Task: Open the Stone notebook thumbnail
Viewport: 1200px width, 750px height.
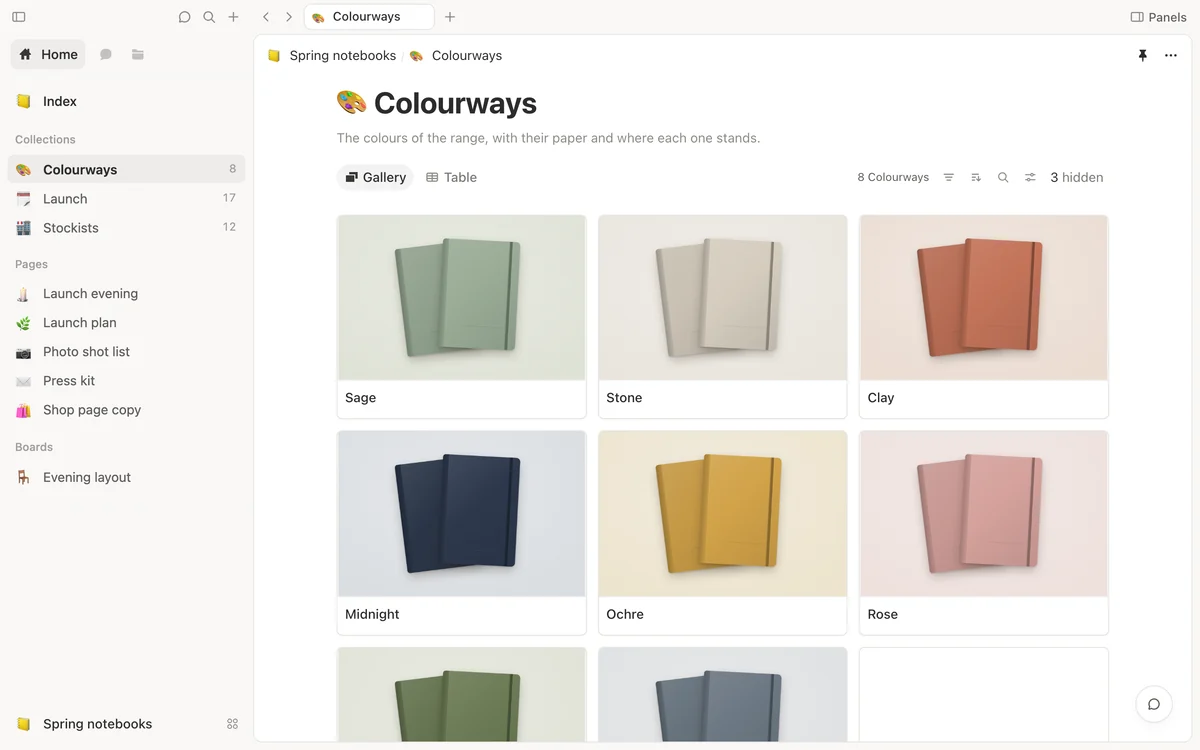Action: 723,298
